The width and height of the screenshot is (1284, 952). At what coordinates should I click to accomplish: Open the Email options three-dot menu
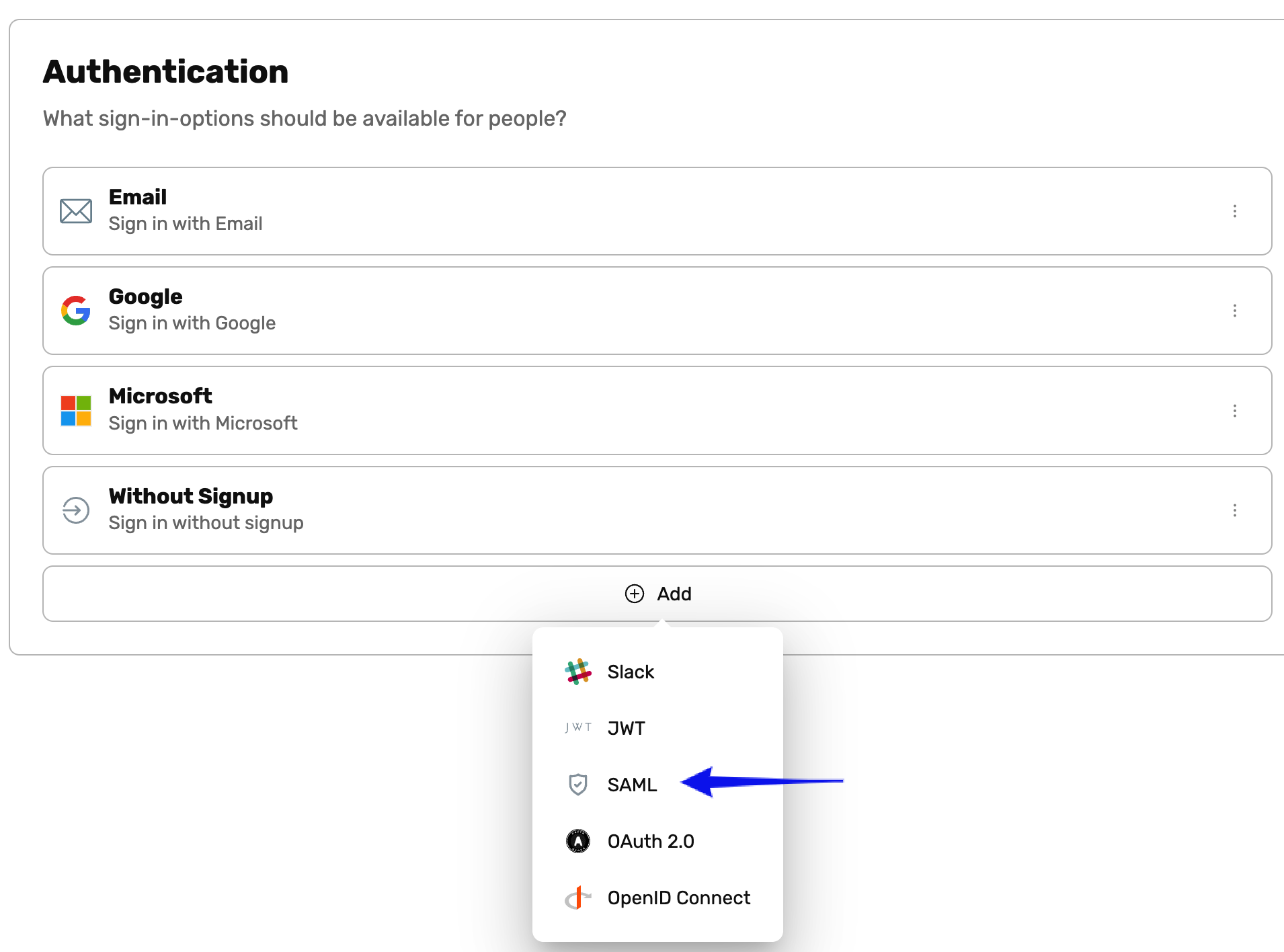(1234, 211)
